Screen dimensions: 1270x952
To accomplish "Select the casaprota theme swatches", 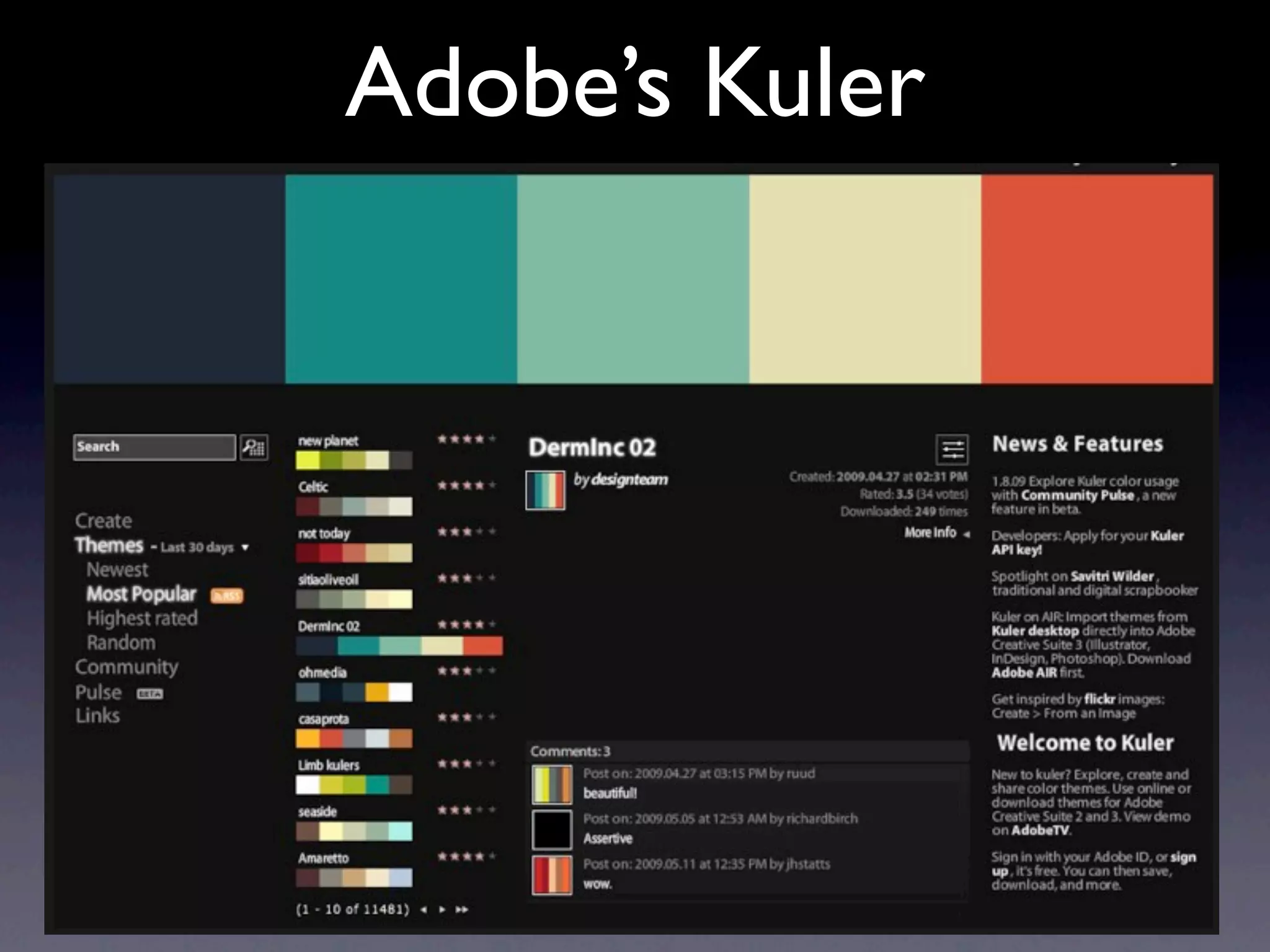I will pos(354,739).
